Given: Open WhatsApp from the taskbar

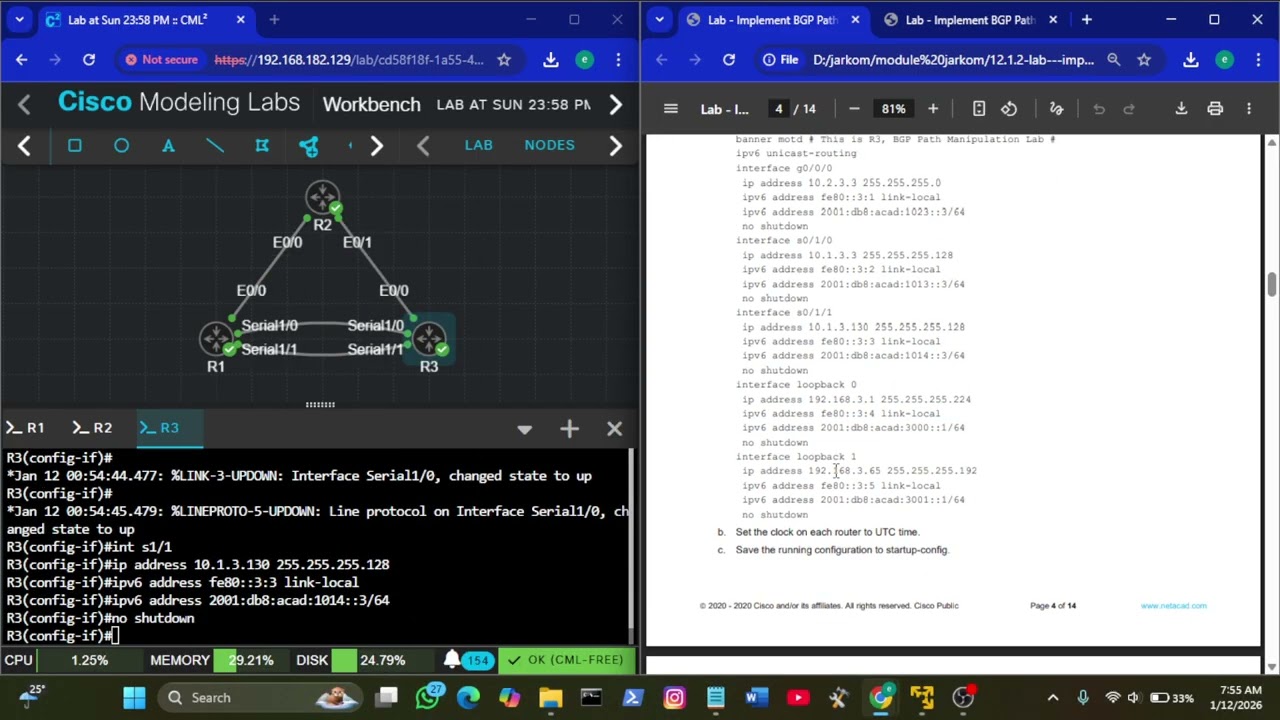Looking at the screenshot, I should 427,698.
